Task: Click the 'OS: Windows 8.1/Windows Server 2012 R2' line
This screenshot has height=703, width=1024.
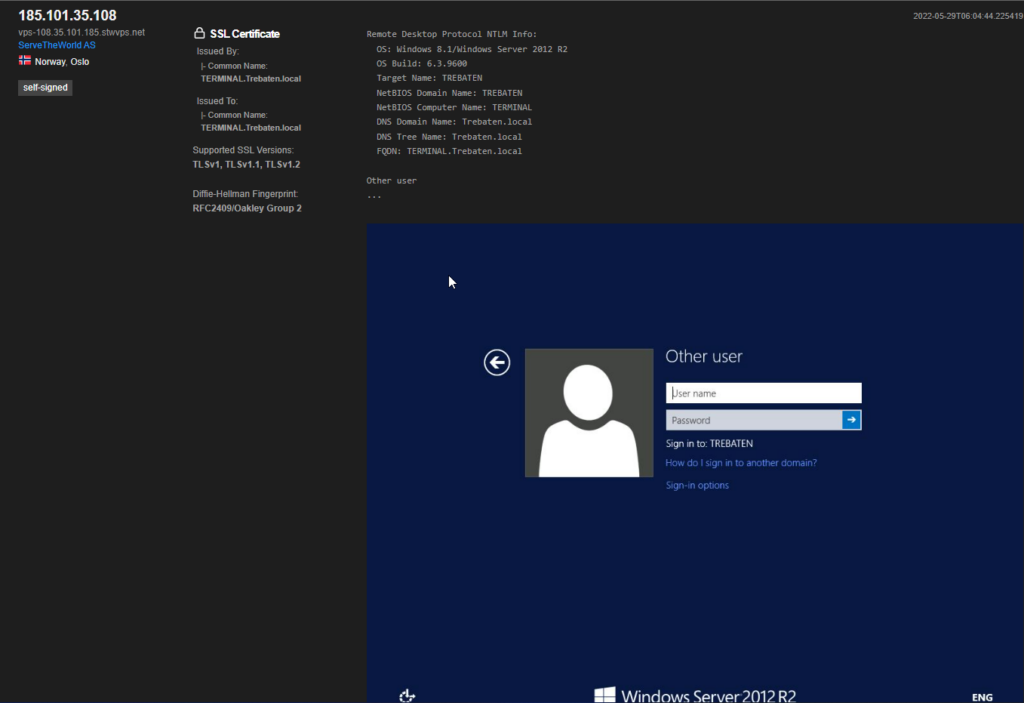Action: click(472, 49)
